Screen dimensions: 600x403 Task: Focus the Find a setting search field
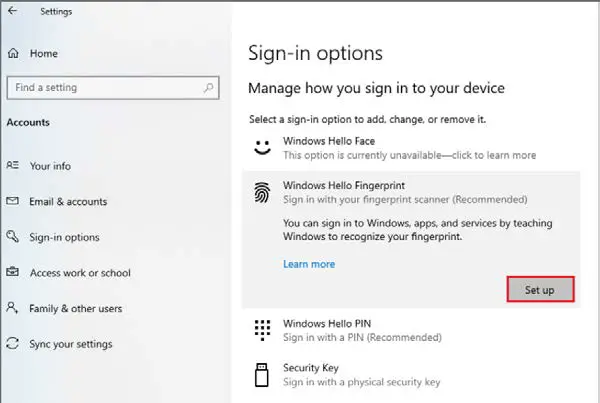point(113,88)
